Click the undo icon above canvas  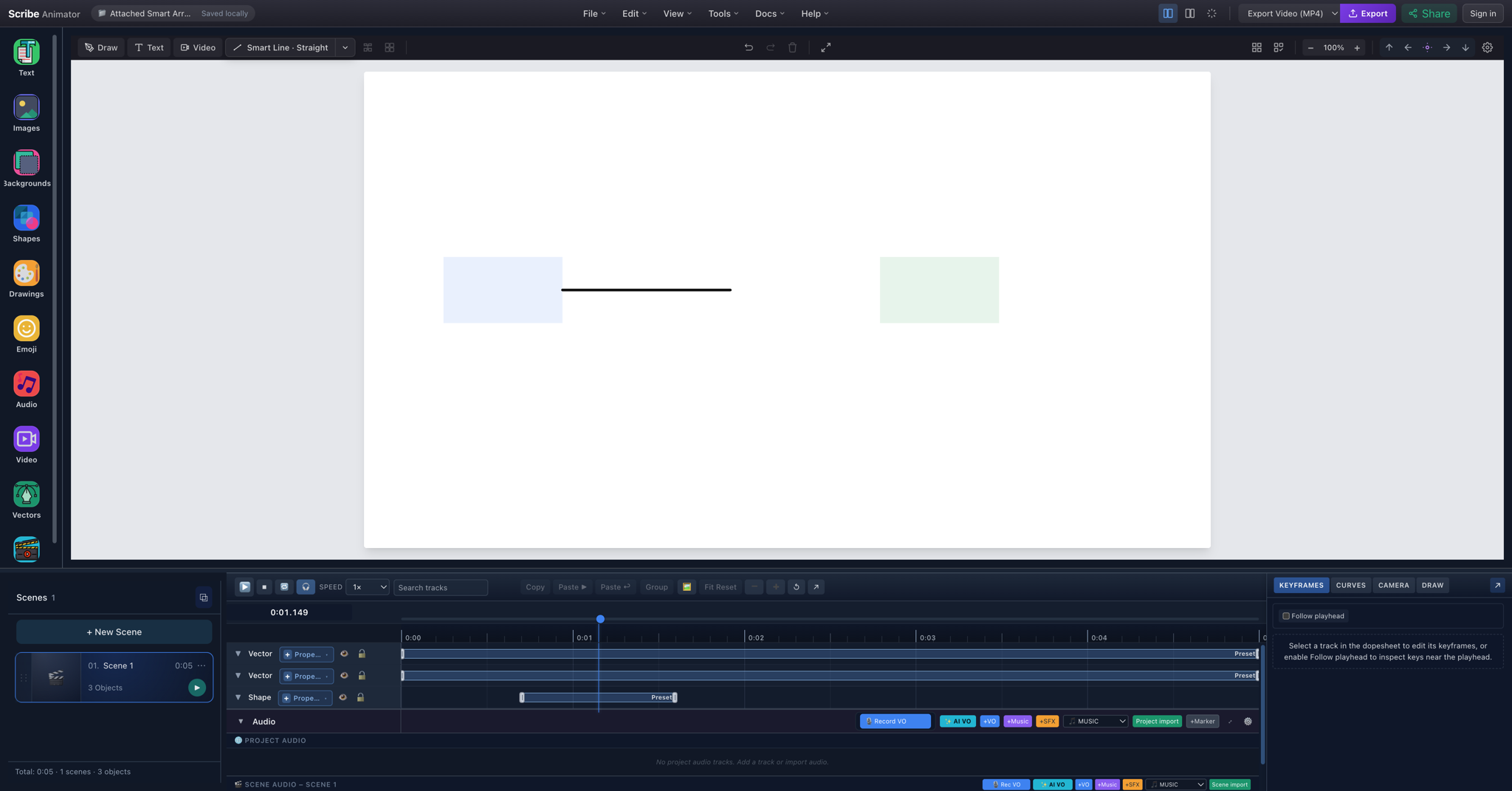click(749, 47)
